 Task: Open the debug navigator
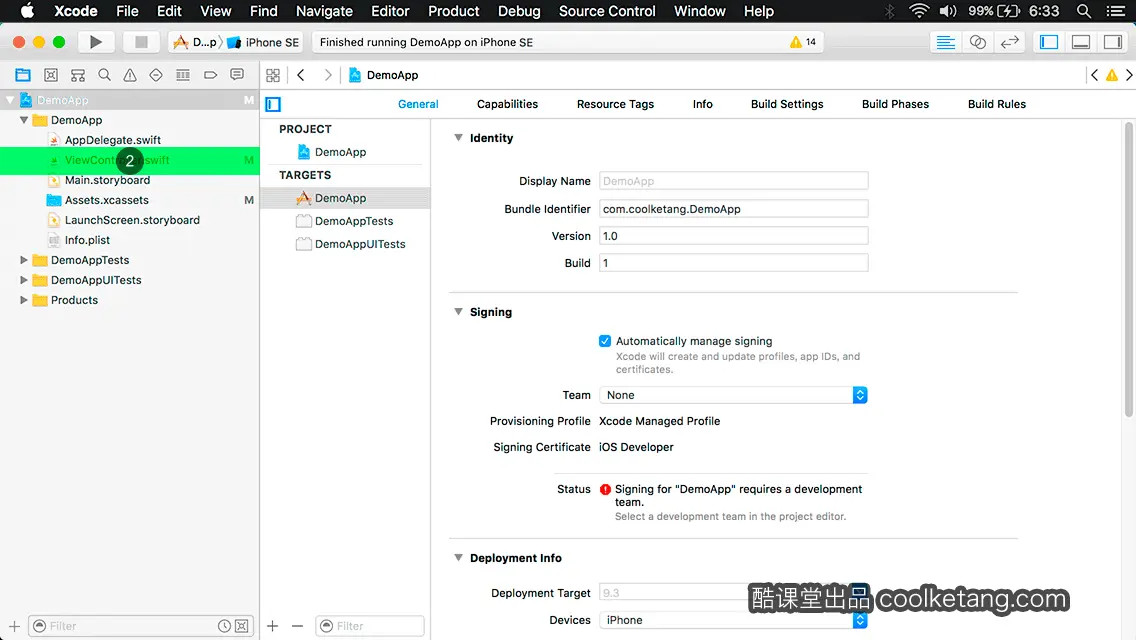point(183,75)
